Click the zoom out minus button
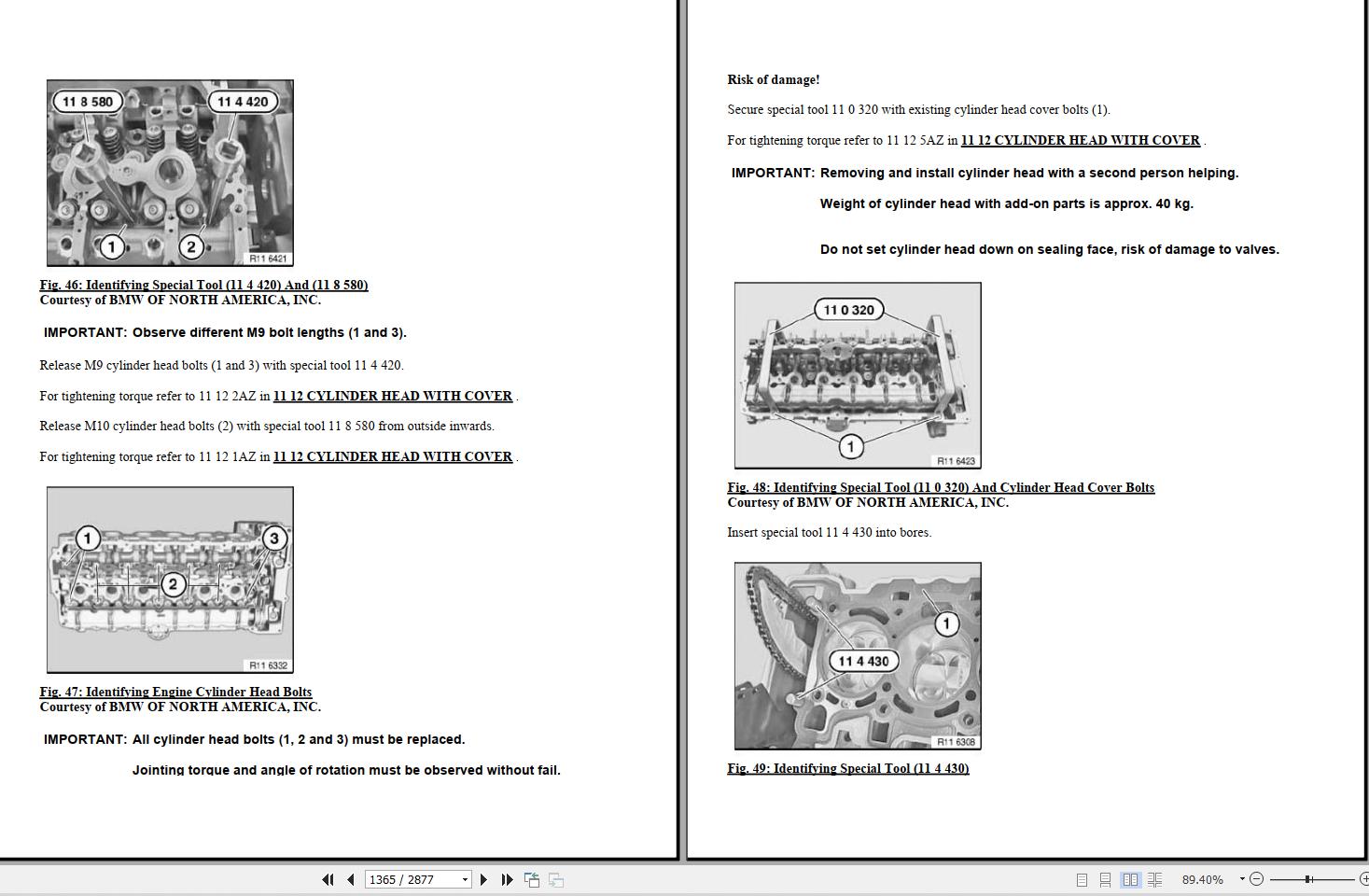The height and width of the screenshot is (896, 1369). click(1256, 879)
